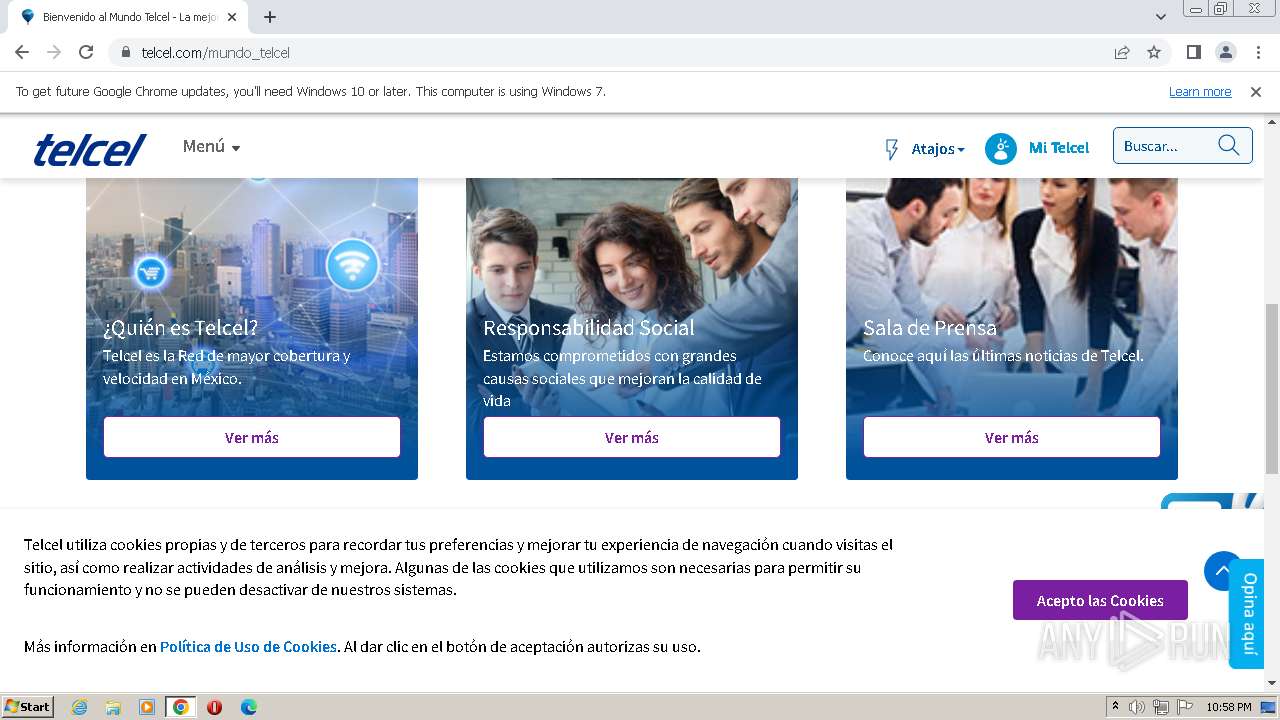Open Chrome profile icon
The image size is (1280, 720).
tap(1225, 52)
